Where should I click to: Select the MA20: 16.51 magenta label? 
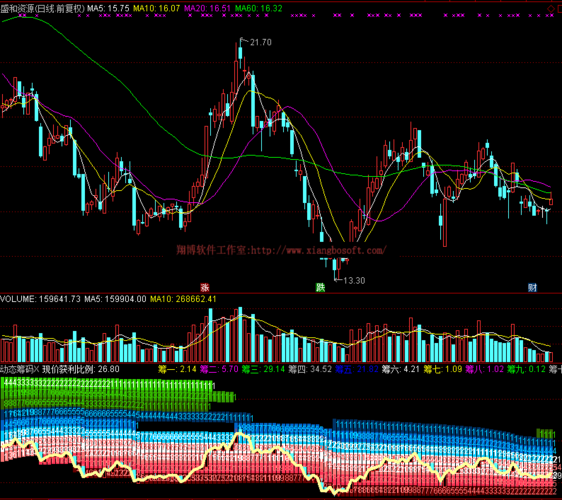click(208, 8)
